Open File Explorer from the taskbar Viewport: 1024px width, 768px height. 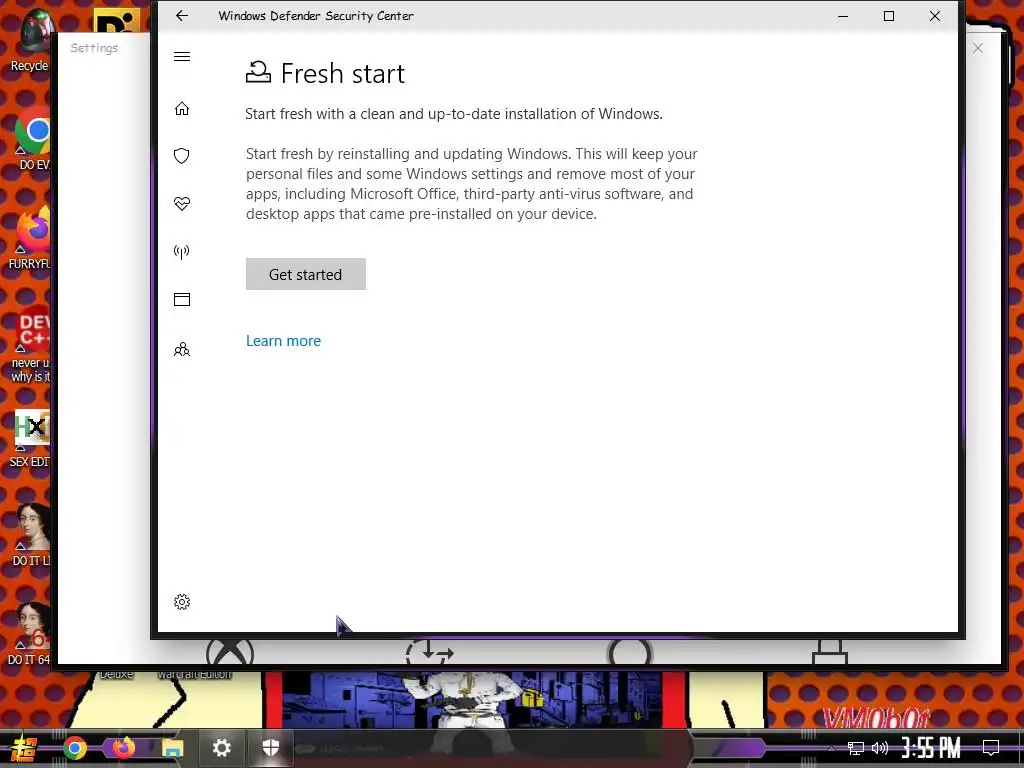(x=172, y=748)
